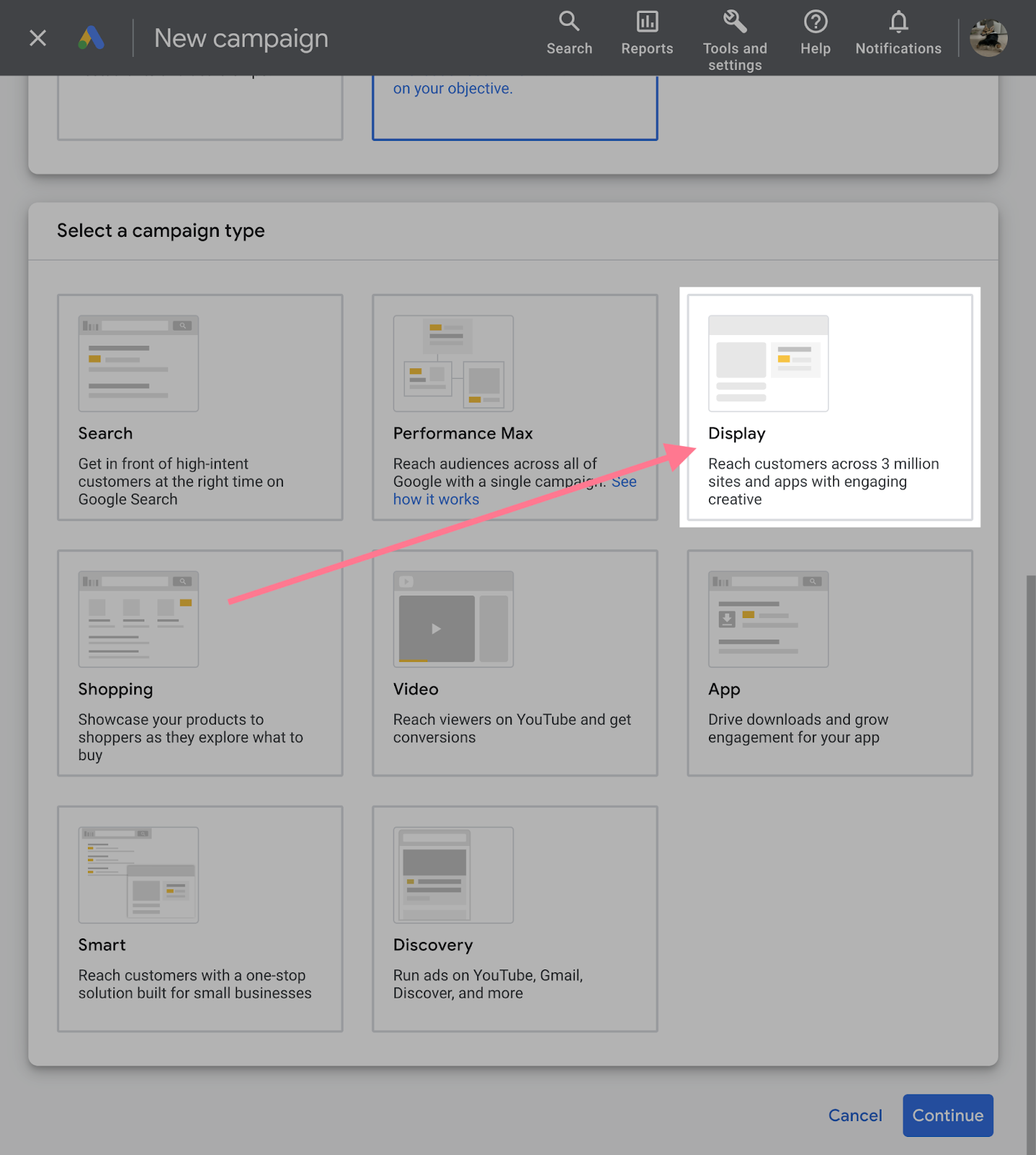
Task: Click the Google Ads logo
Action: coord(91,38)
